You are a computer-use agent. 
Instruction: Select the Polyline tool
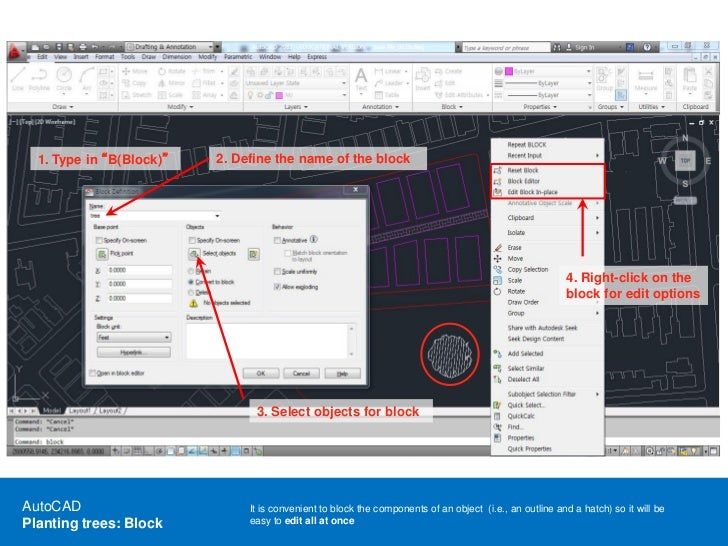point(39,78)
